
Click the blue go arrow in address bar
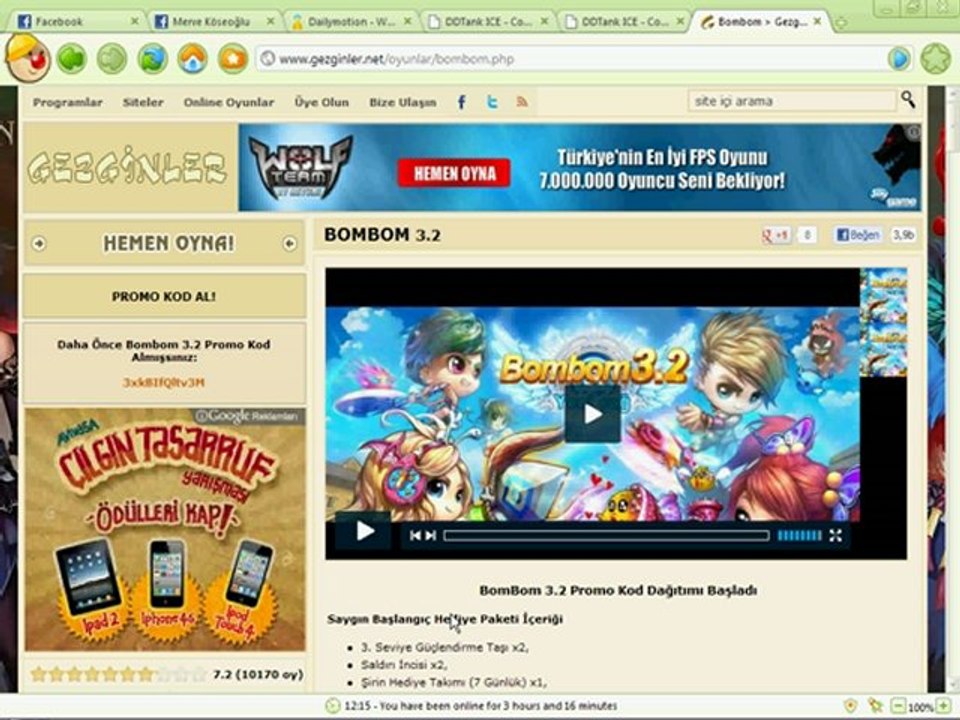click(899, 59)
